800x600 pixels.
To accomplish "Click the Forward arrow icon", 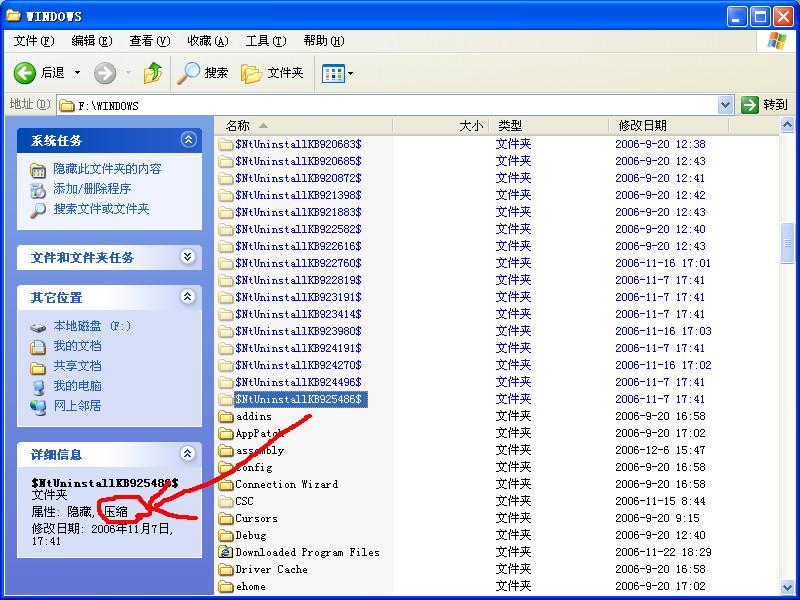I will [105, 73].
